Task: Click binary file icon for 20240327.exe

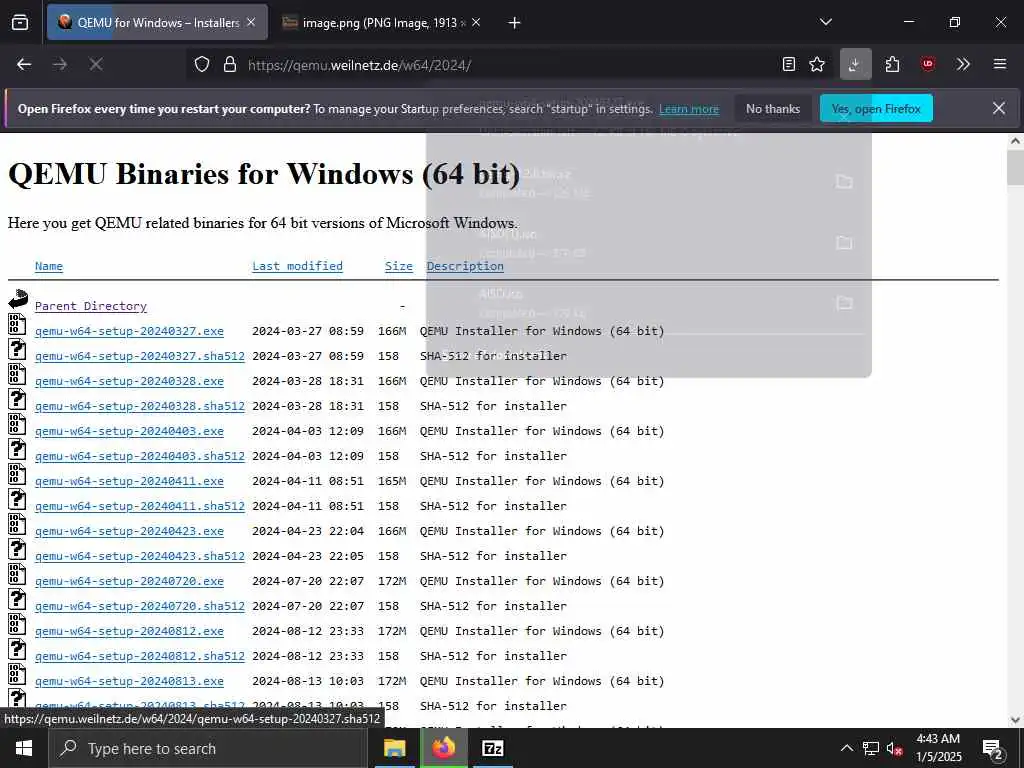Action: [17, 325]
